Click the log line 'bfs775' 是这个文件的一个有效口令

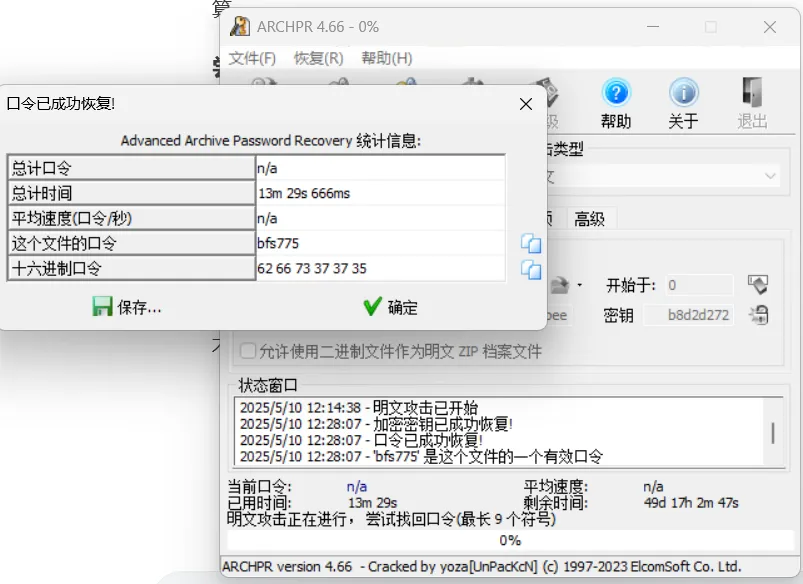click(421, 456)
